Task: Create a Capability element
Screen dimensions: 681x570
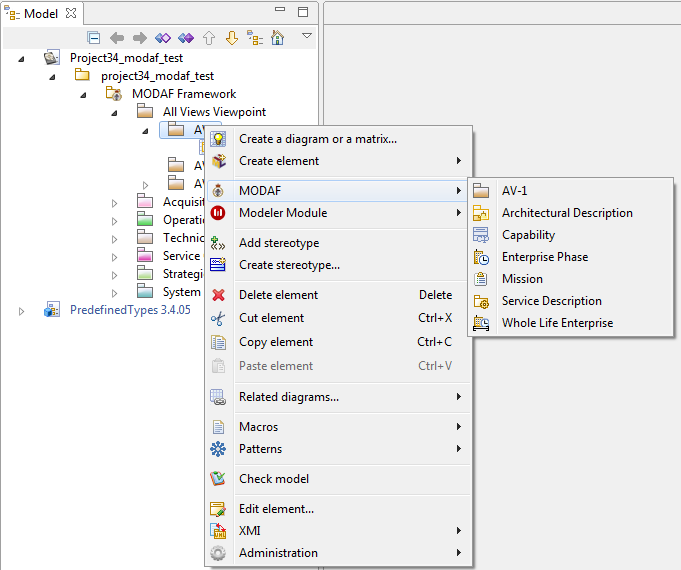Action: pyautogui.click(x=571, y=235)
